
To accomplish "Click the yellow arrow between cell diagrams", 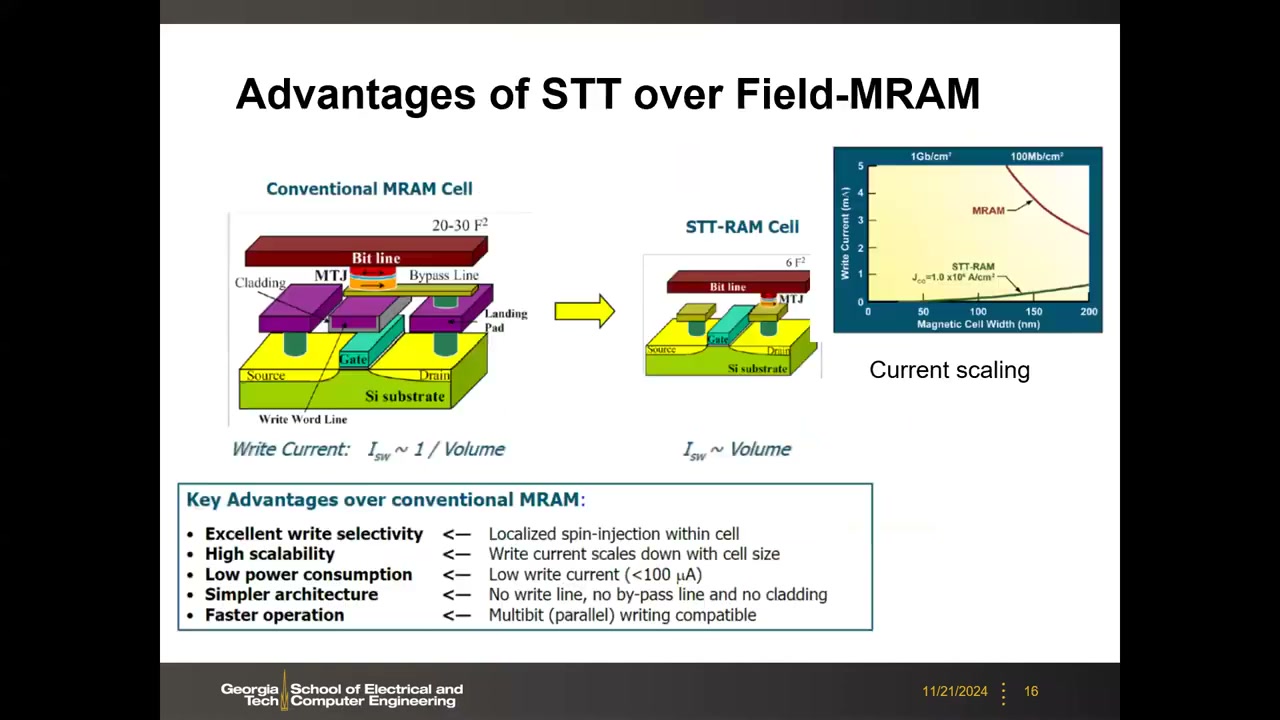I will 584,311.
